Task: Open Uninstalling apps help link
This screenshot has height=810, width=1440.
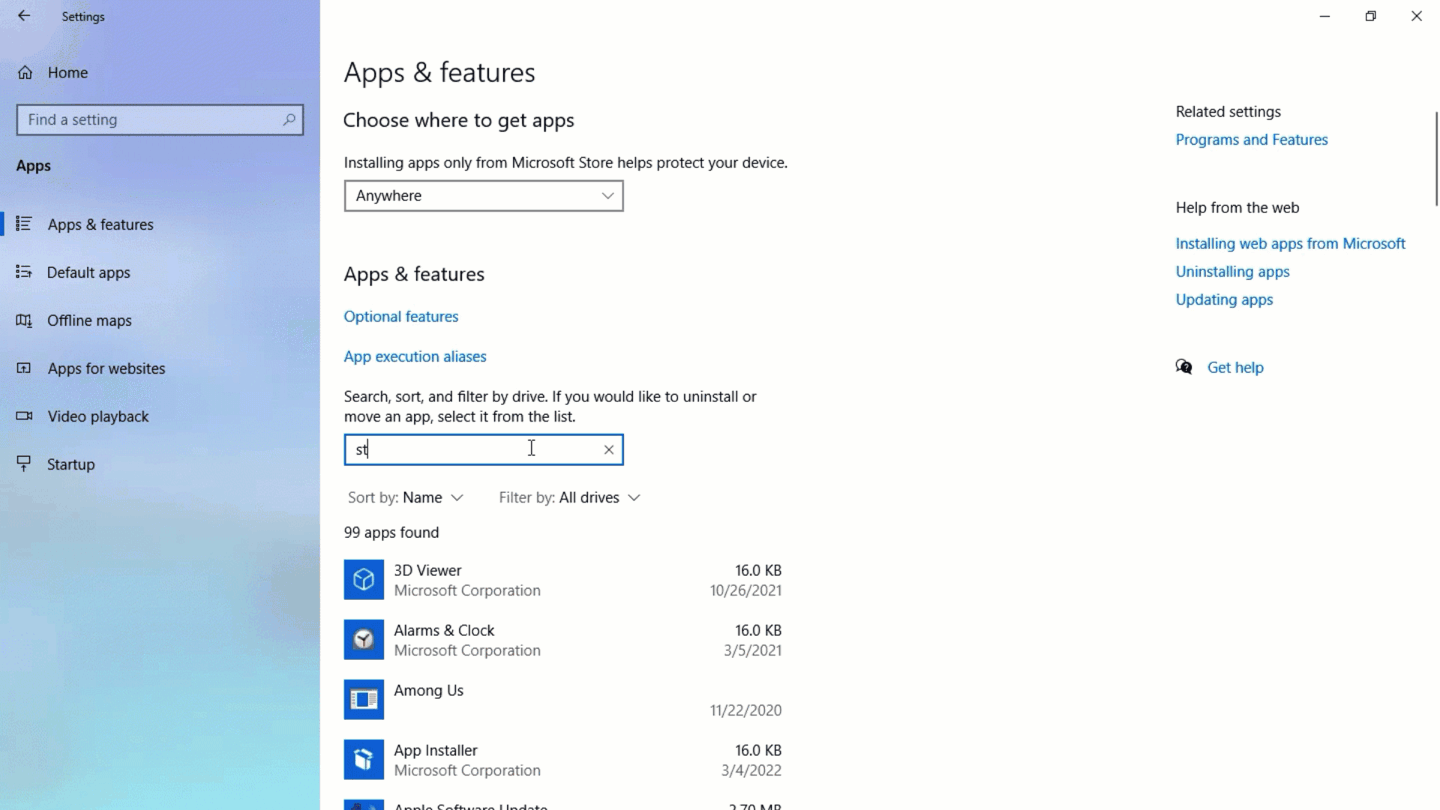Action: coord(1233,271)
